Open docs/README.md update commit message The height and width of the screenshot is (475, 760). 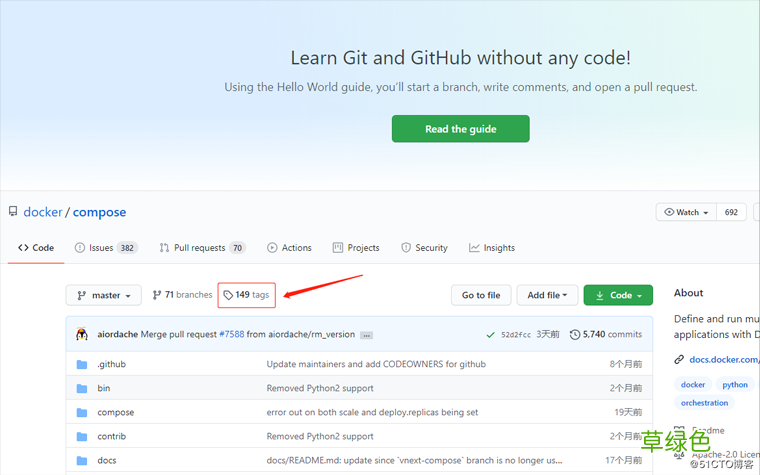pos(414,460)
